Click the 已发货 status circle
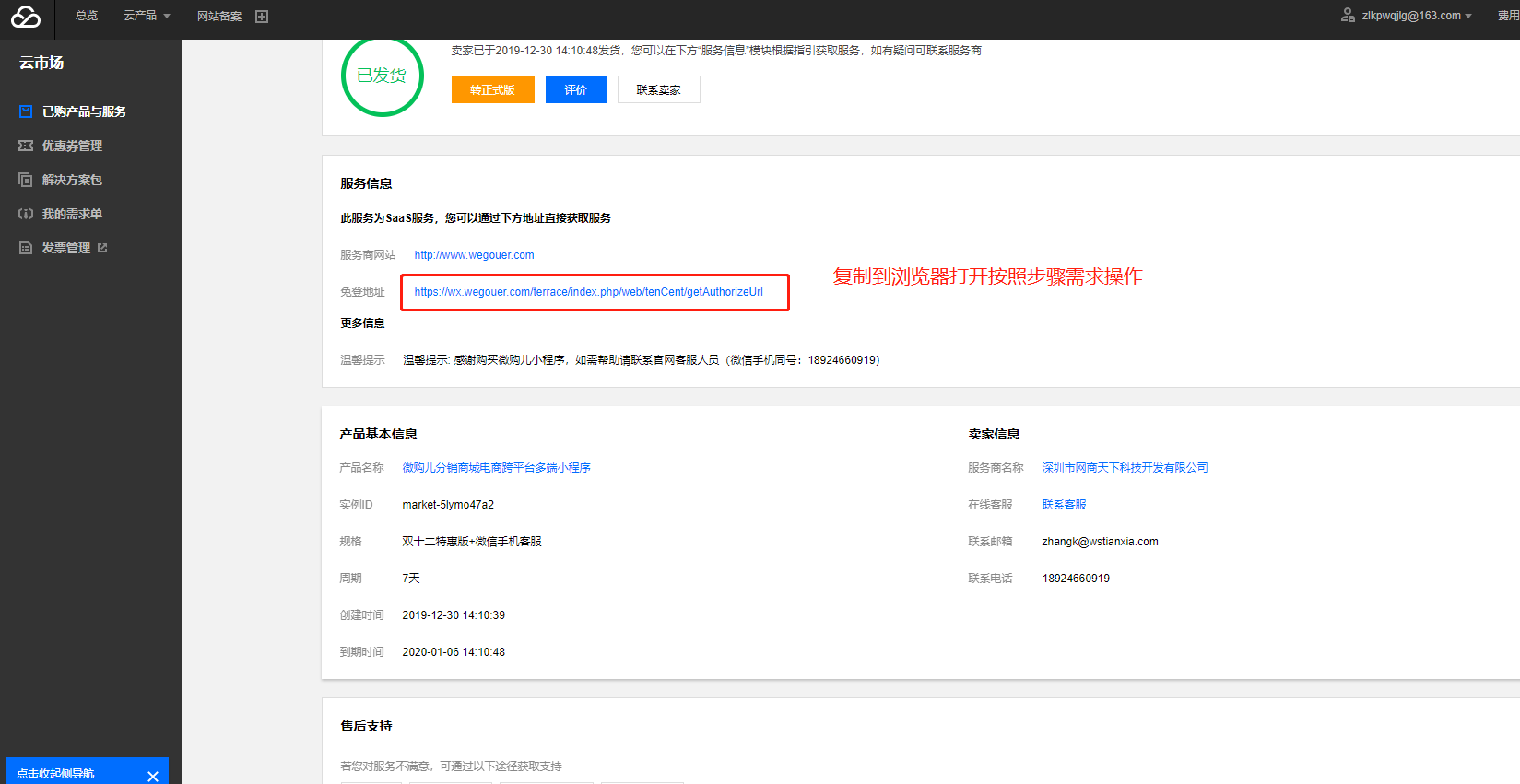This screenshot has width=1520, height=784. 382,76
